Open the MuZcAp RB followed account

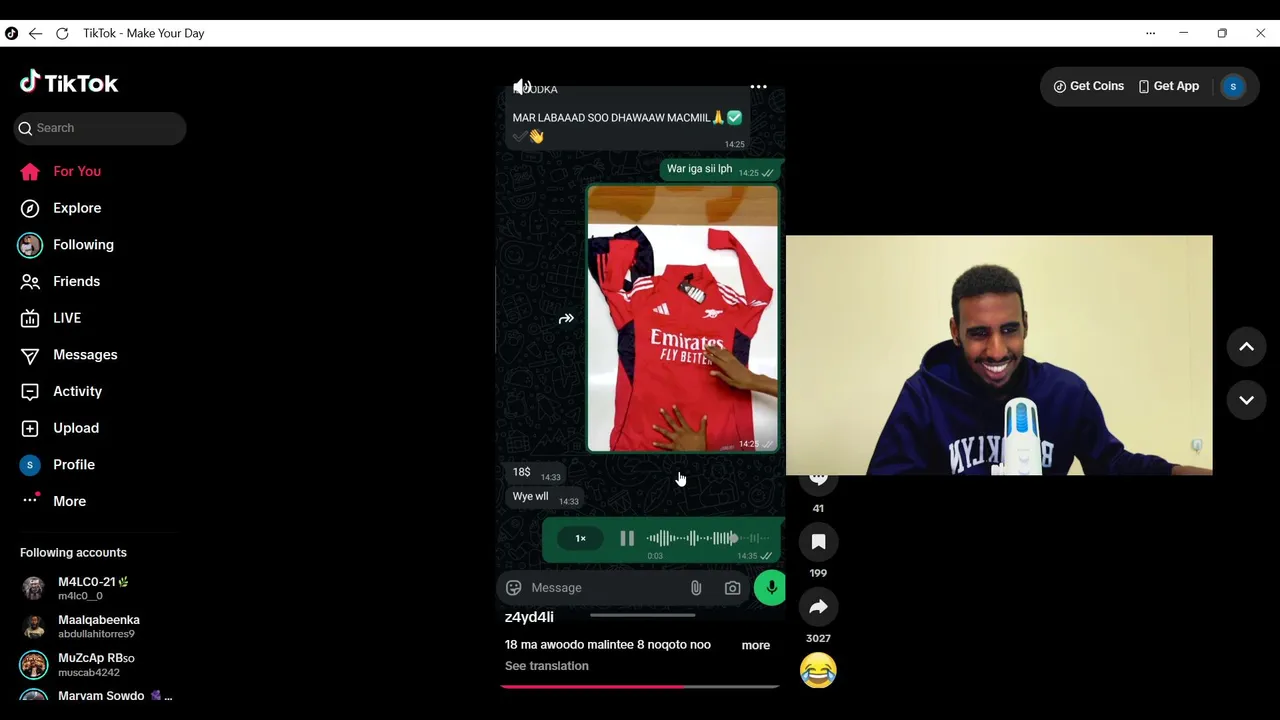[80, 664]
